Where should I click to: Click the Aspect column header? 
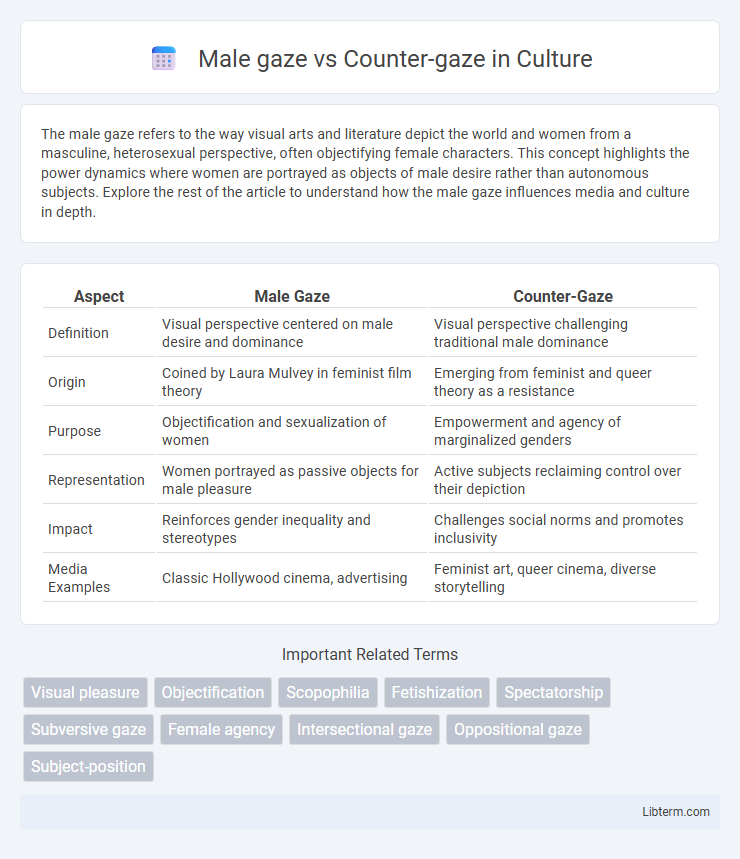99,296
